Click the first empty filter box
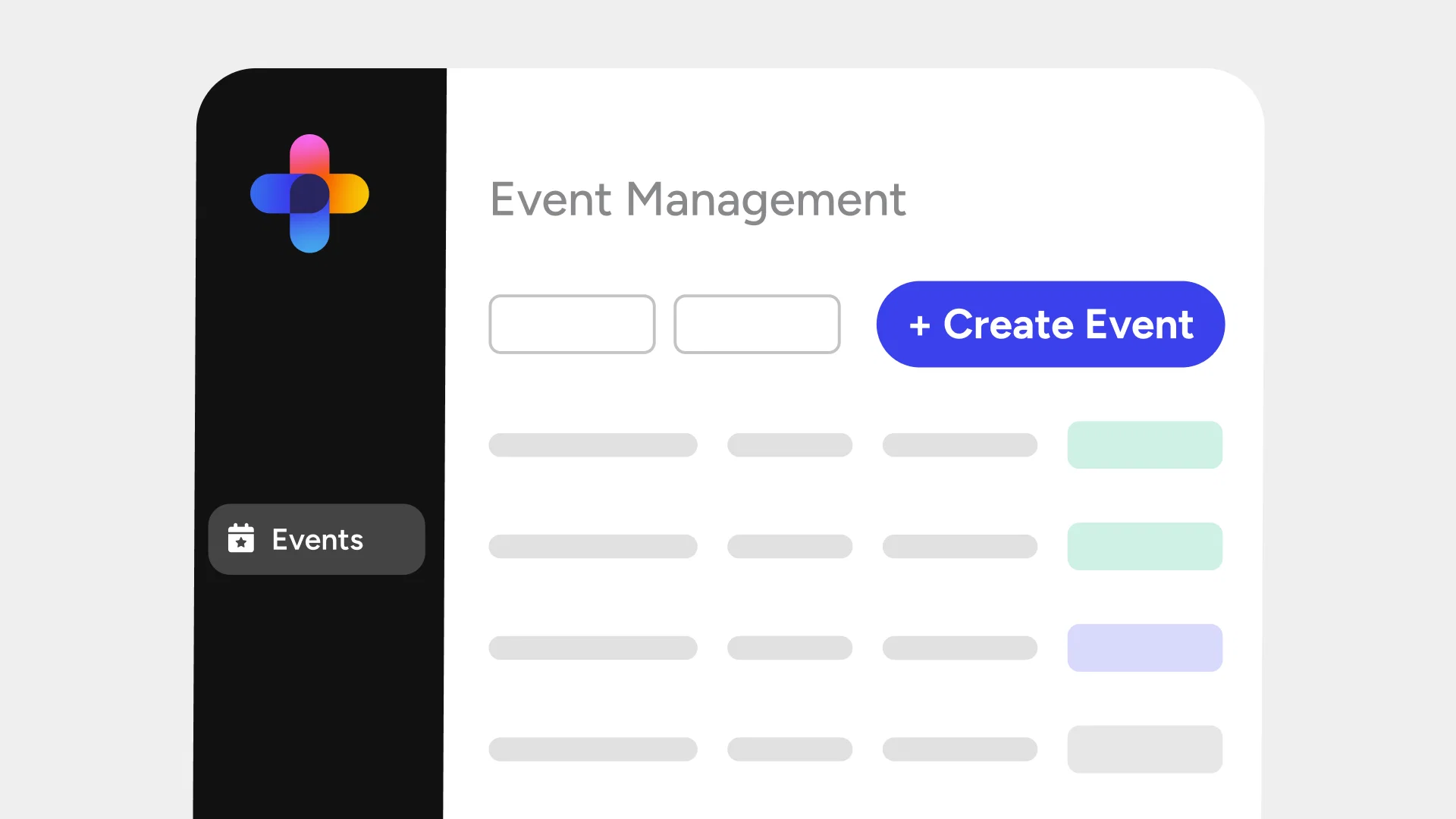 [x=572, y=324]
